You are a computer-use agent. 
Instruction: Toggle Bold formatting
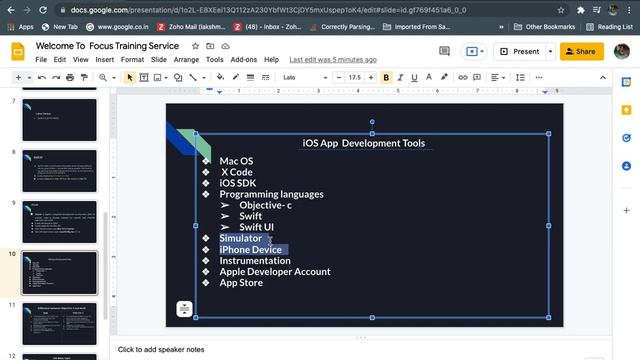click(386, 78)
